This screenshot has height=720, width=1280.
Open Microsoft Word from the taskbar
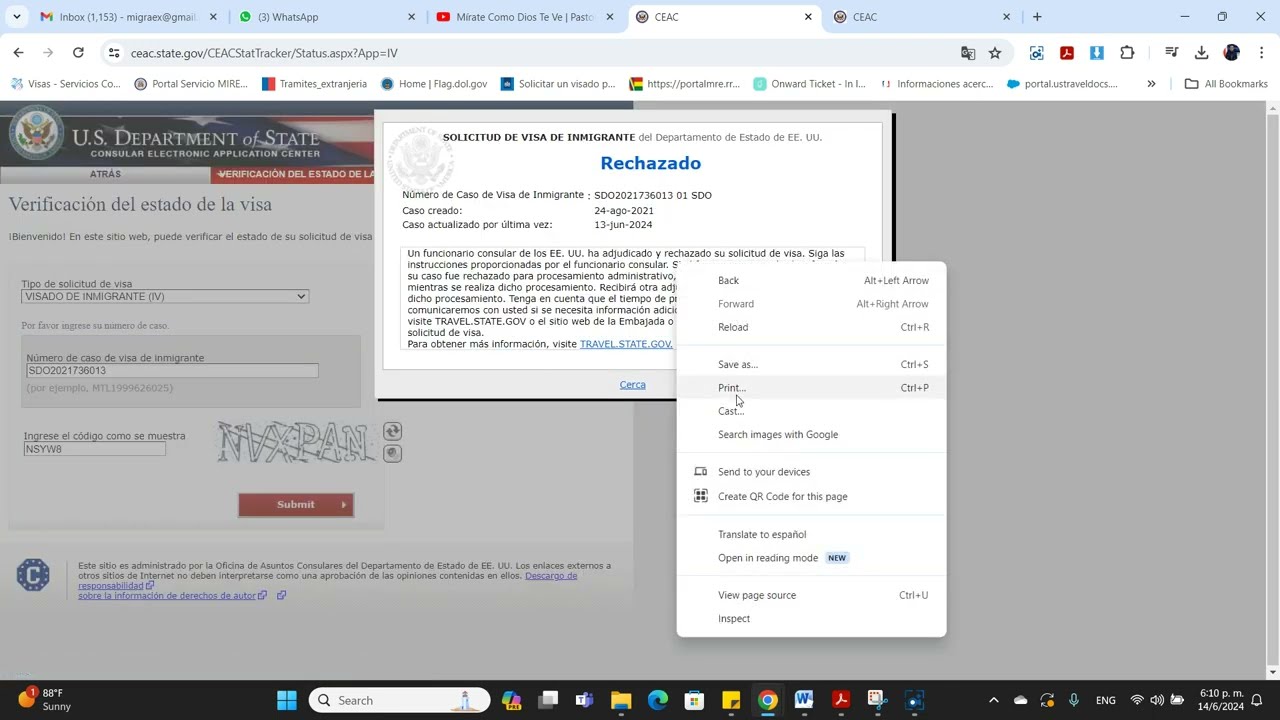(x=804, y=700)
